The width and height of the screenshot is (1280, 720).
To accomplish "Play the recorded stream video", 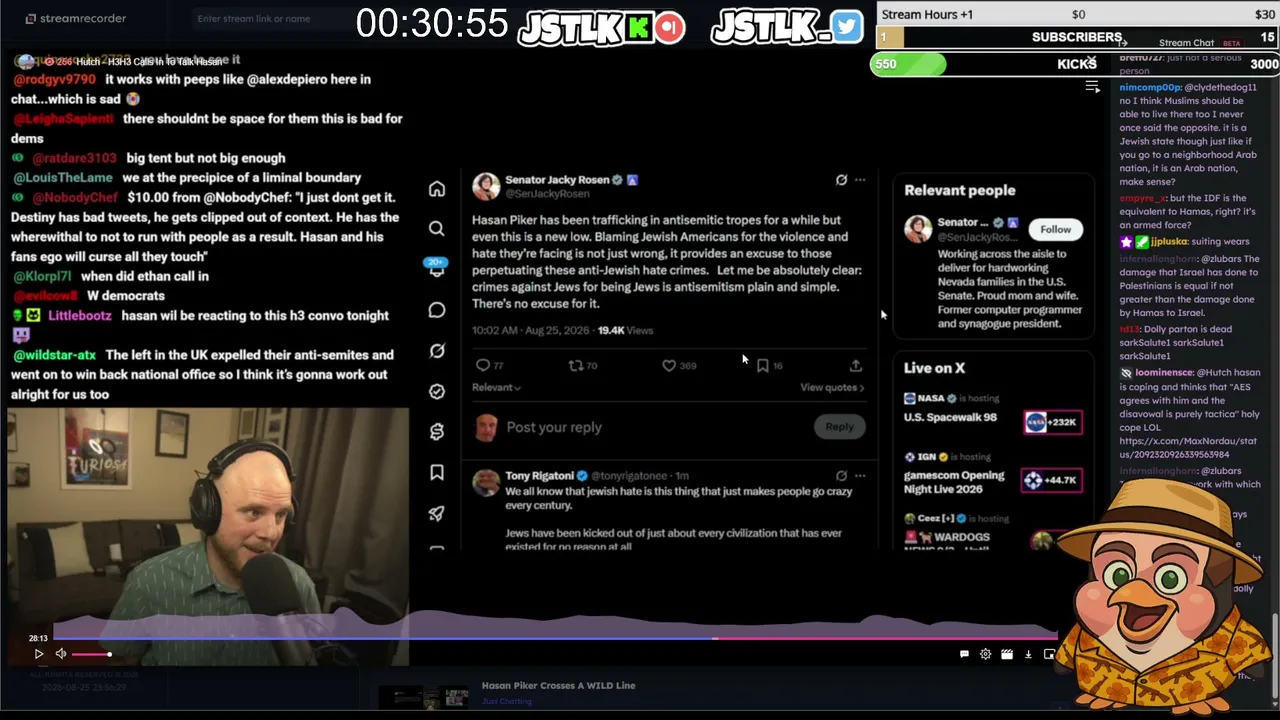I will point(38,654).
